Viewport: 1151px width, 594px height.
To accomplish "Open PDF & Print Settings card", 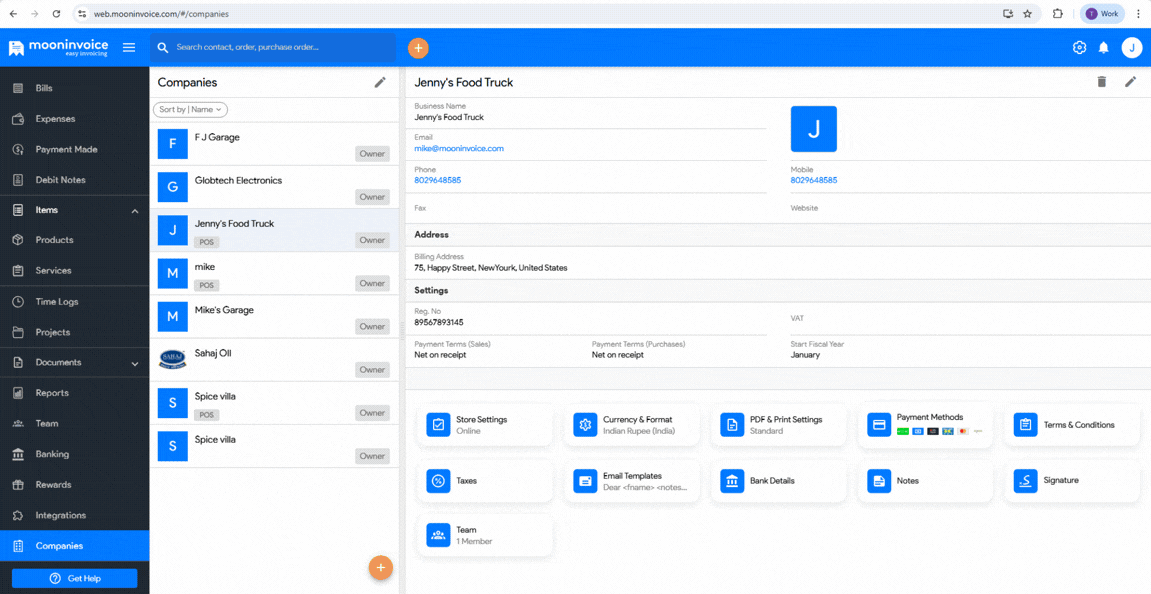I will tap(778, 424).
